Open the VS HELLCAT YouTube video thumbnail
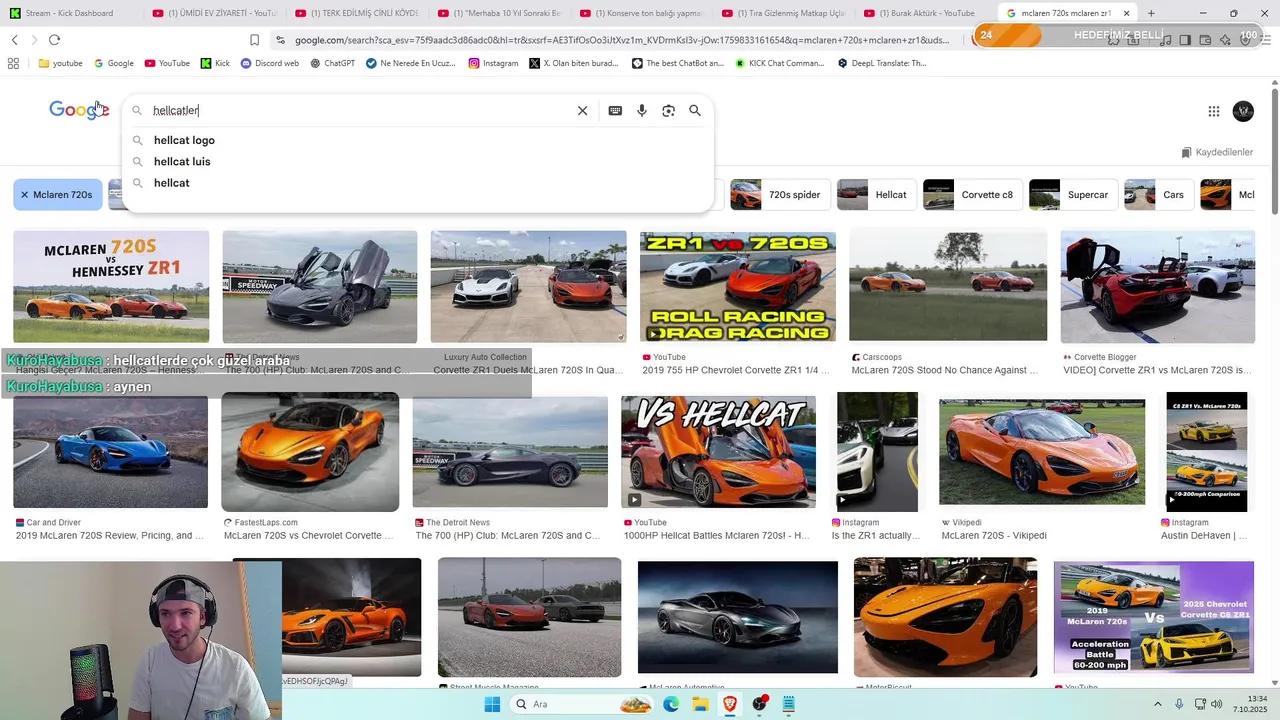This screenshot has width=1280, height=720. (x=718, y=452)
